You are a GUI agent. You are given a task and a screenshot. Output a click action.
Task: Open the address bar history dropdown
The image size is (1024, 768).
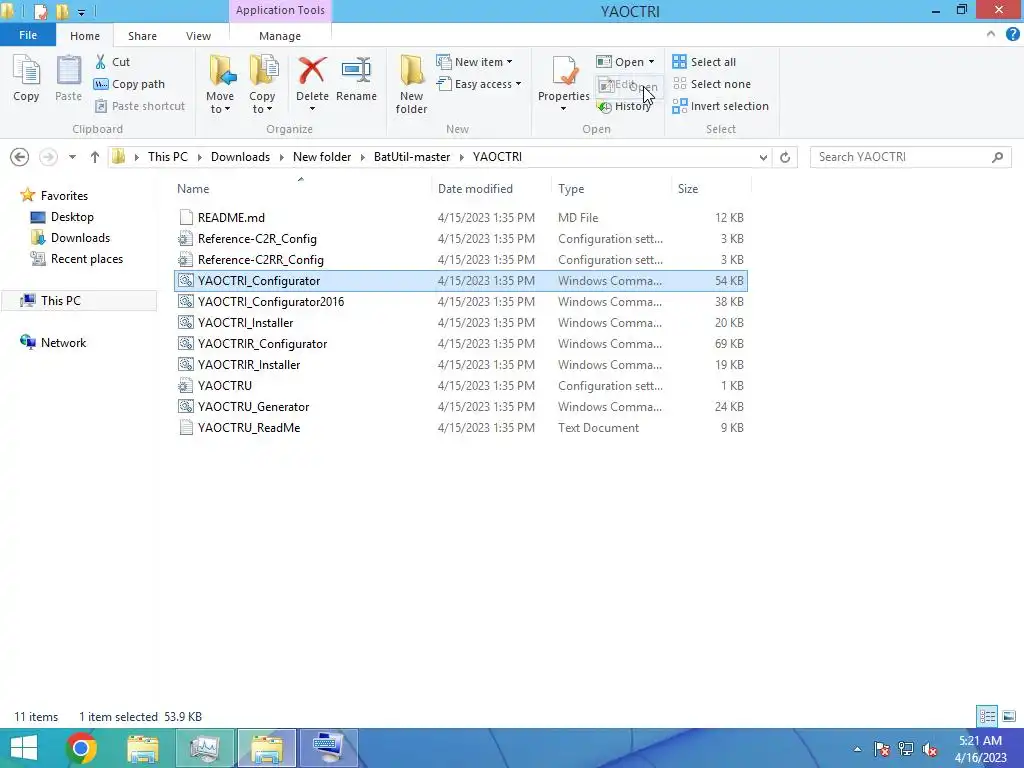pos(763,157)
